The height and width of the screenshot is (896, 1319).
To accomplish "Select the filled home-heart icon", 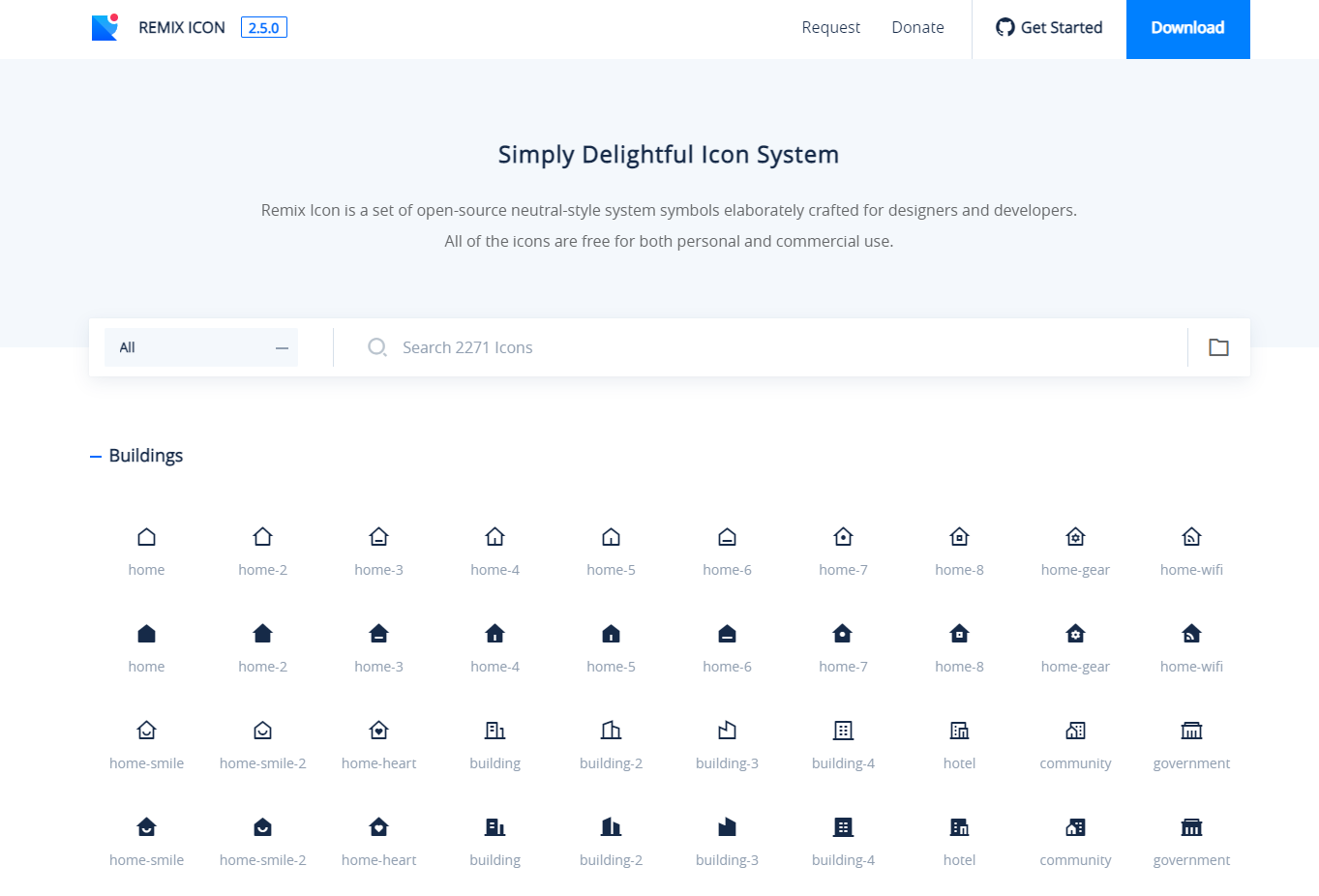I will pos(378,827).
